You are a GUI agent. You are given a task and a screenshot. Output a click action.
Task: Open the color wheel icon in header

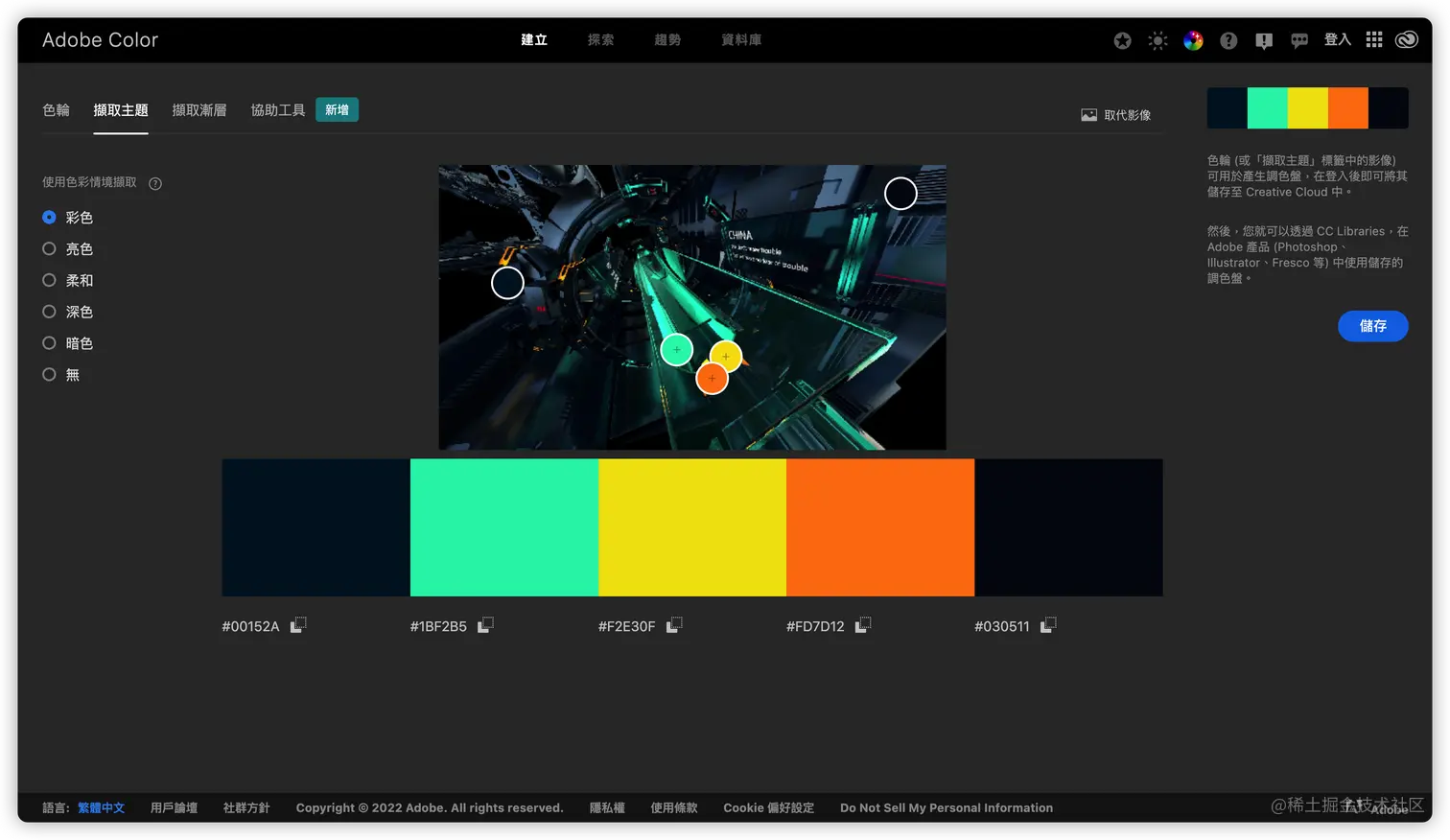click(x=1193, y=40)
